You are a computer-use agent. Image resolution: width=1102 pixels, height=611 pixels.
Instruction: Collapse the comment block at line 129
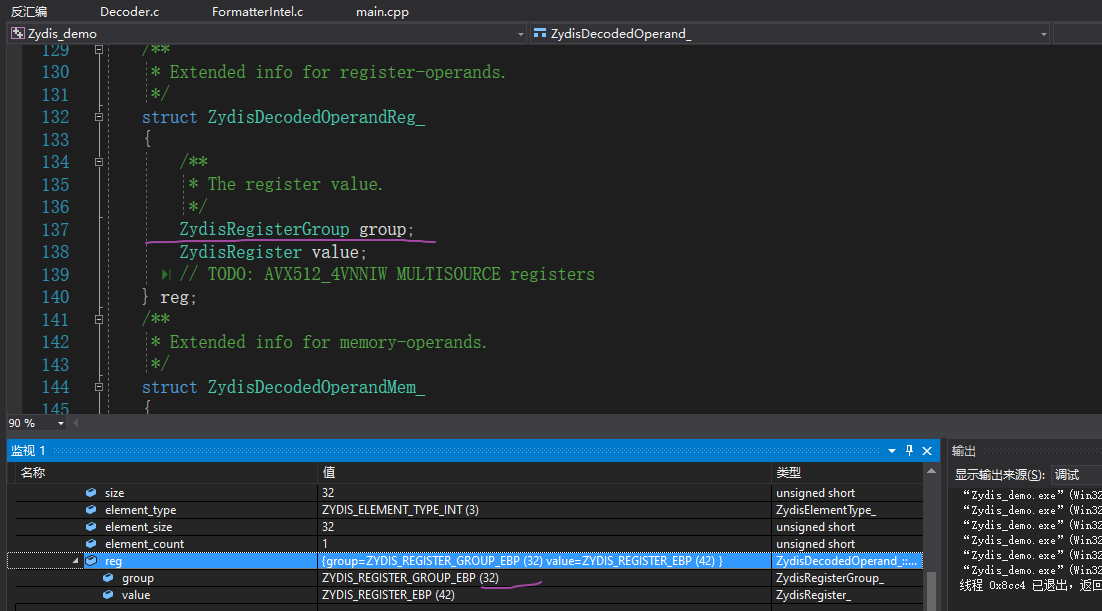(99, 50)
